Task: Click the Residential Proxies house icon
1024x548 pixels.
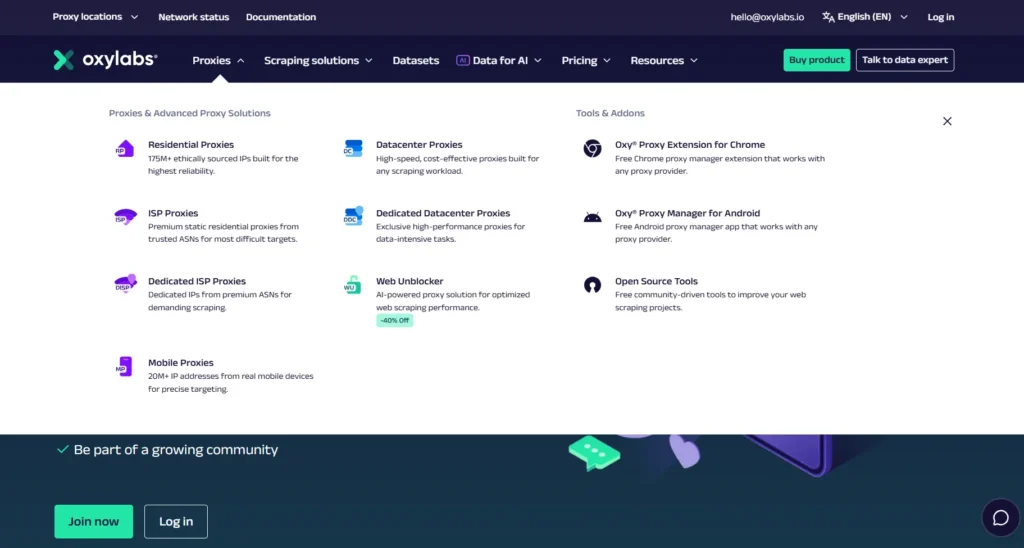Action: (x=125, y=148)
